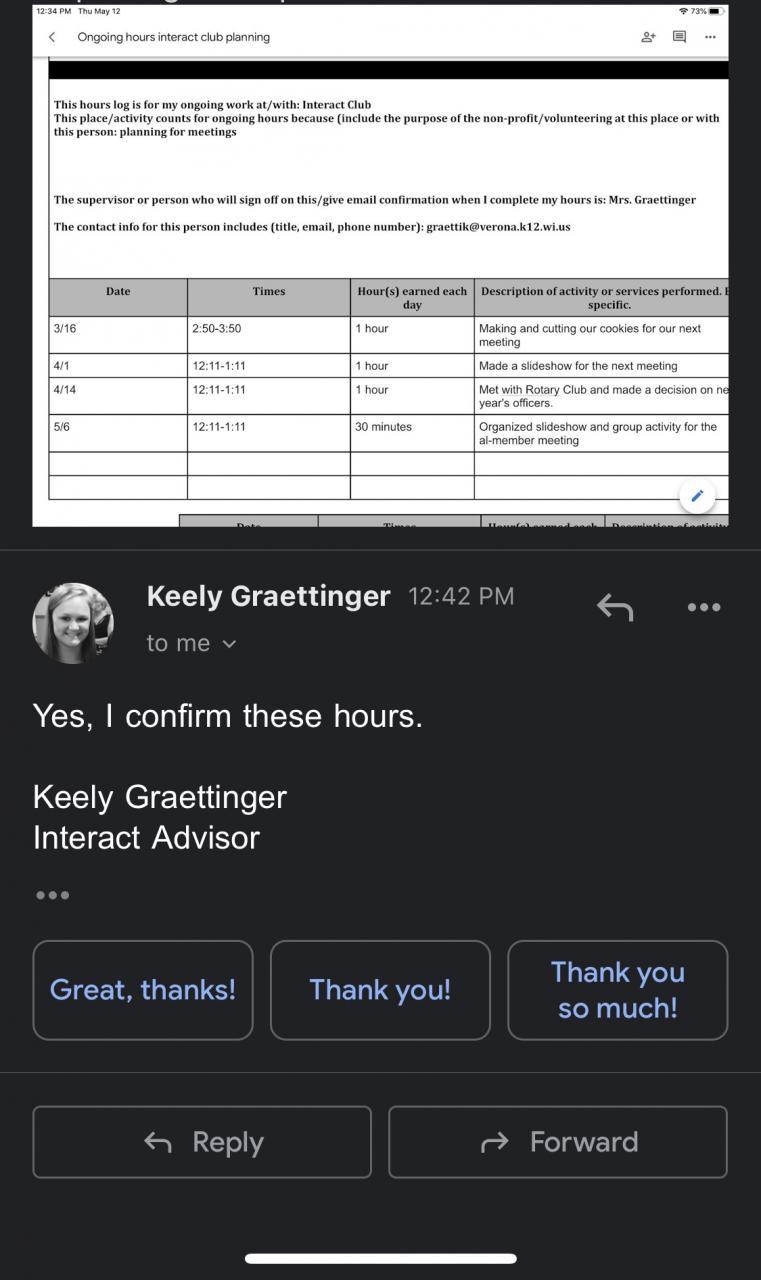Choose 'Thank you so much!' smart reply
Viewport: 761px width, 1280px height.
click(617, 990)
